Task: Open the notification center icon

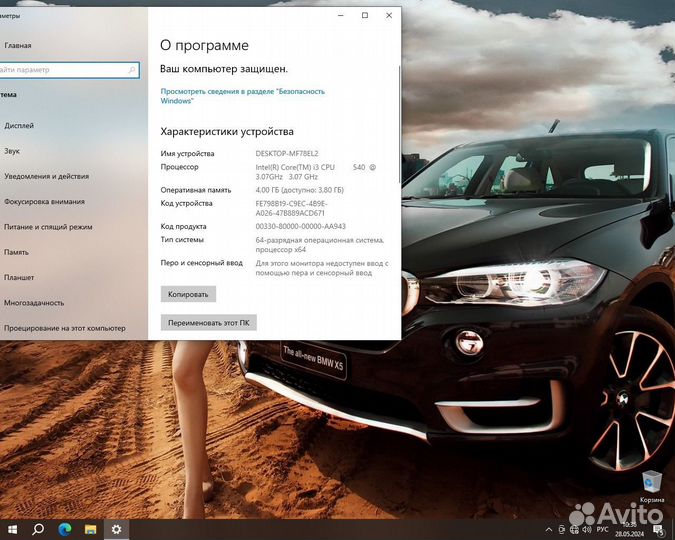Action: [x=658, y=530]
